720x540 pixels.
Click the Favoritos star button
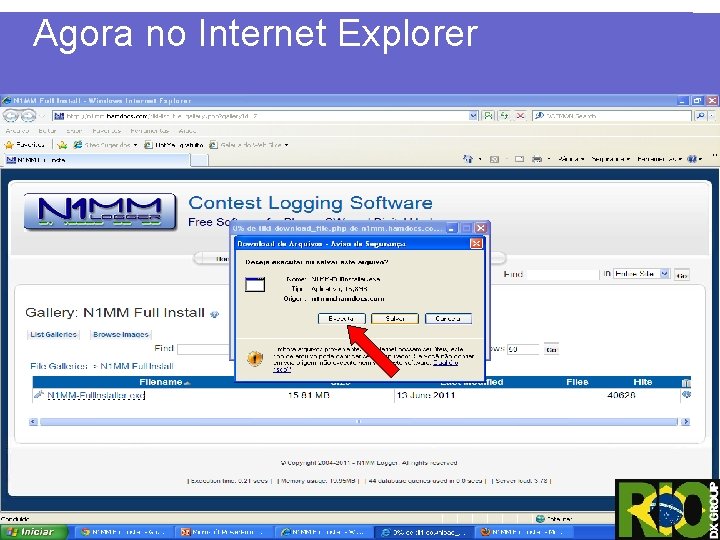pyautogui.click(x=25, y=145)
